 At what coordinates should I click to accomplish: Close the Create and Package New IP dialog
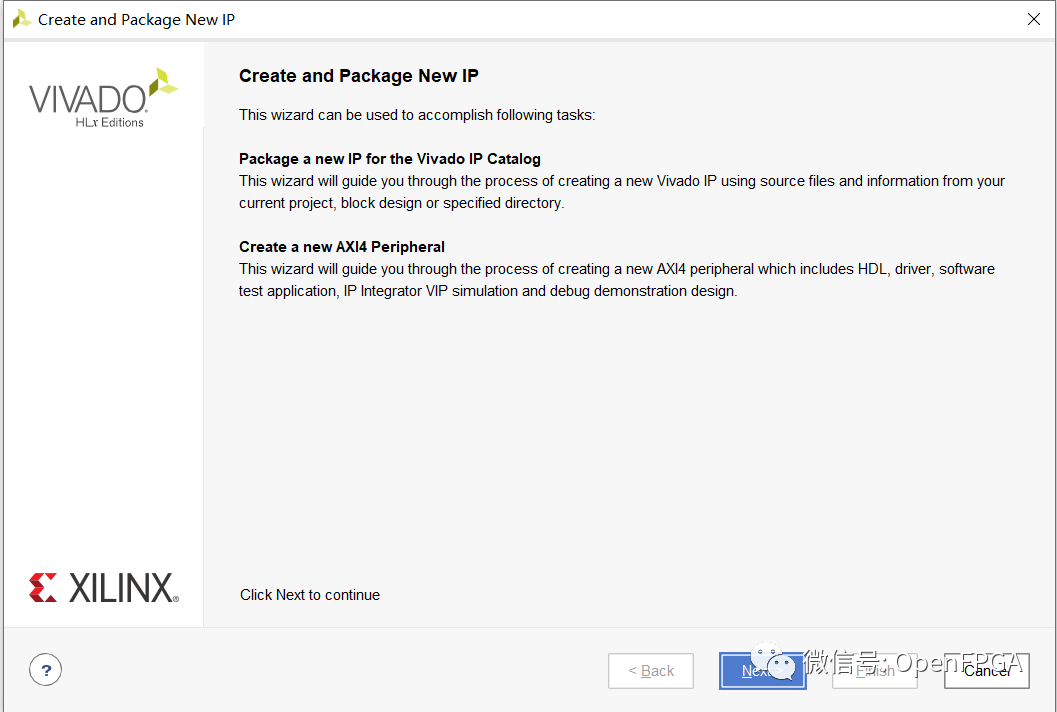click(x=1033, y=19)
